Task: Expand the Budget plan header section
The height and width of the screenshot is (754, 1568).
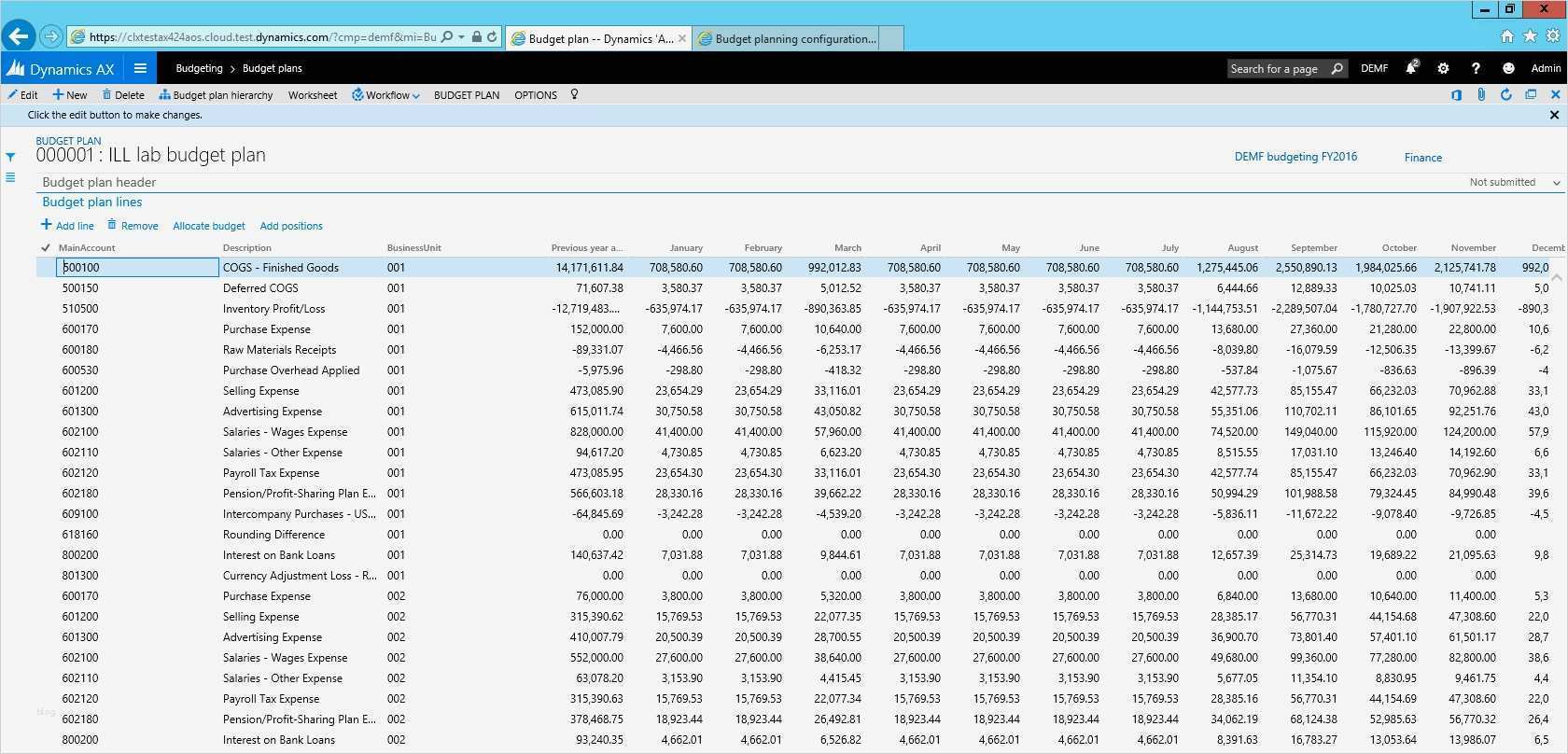Action: pyautogui.click(x=99, y=182)
